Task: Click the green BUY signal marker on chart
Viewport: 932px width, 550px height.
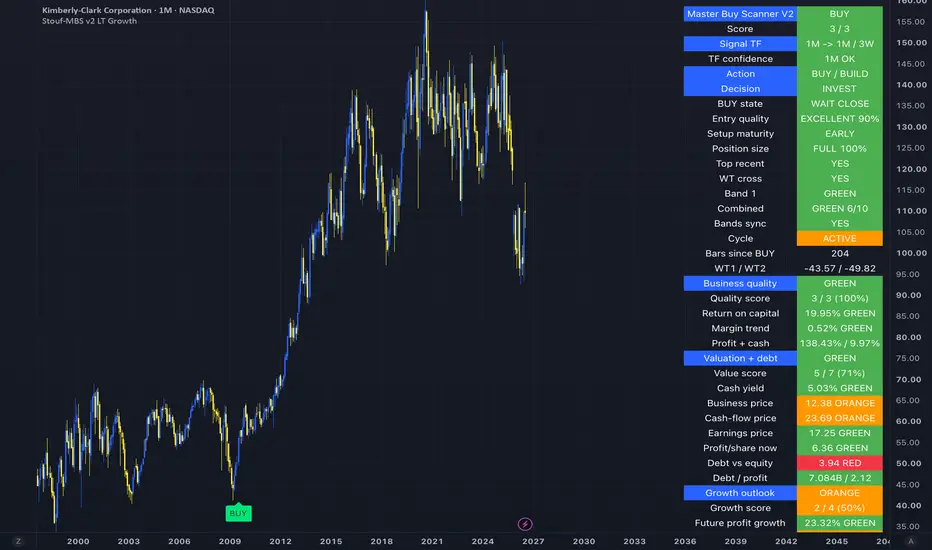Action: click(x=238, y=513)
